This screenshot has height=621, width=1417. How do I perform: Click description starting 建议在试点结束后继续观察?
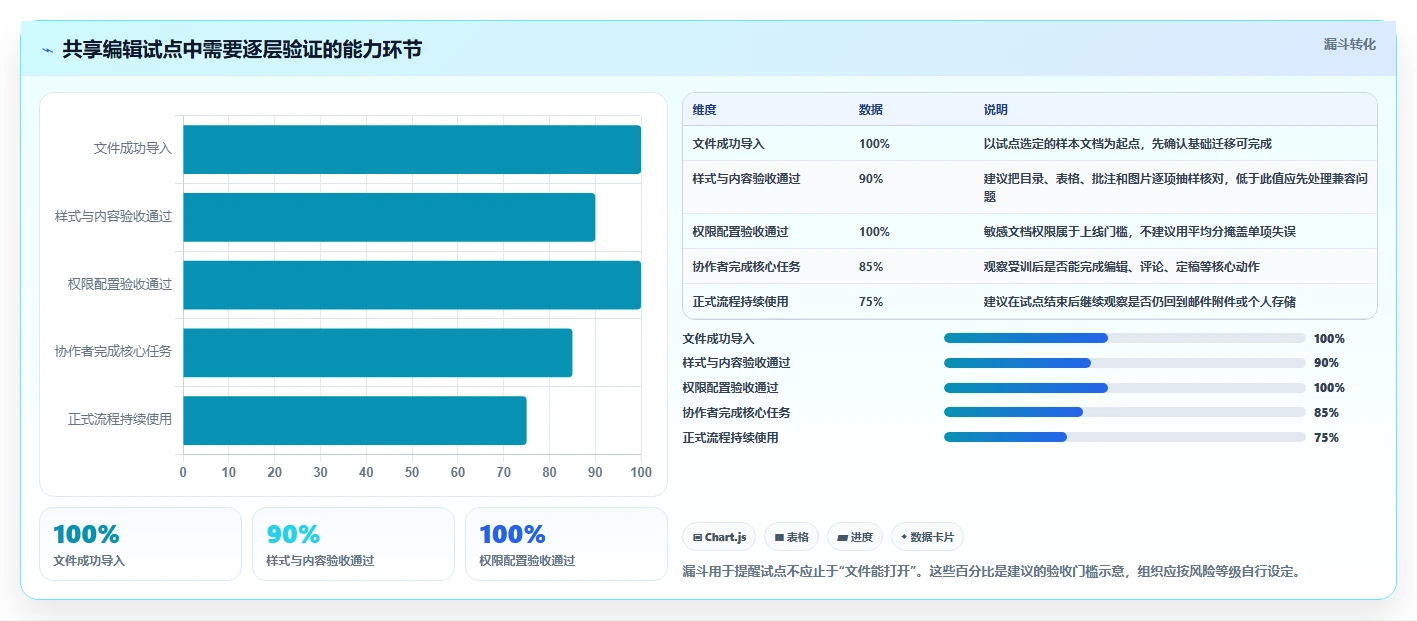(1140, 302)
